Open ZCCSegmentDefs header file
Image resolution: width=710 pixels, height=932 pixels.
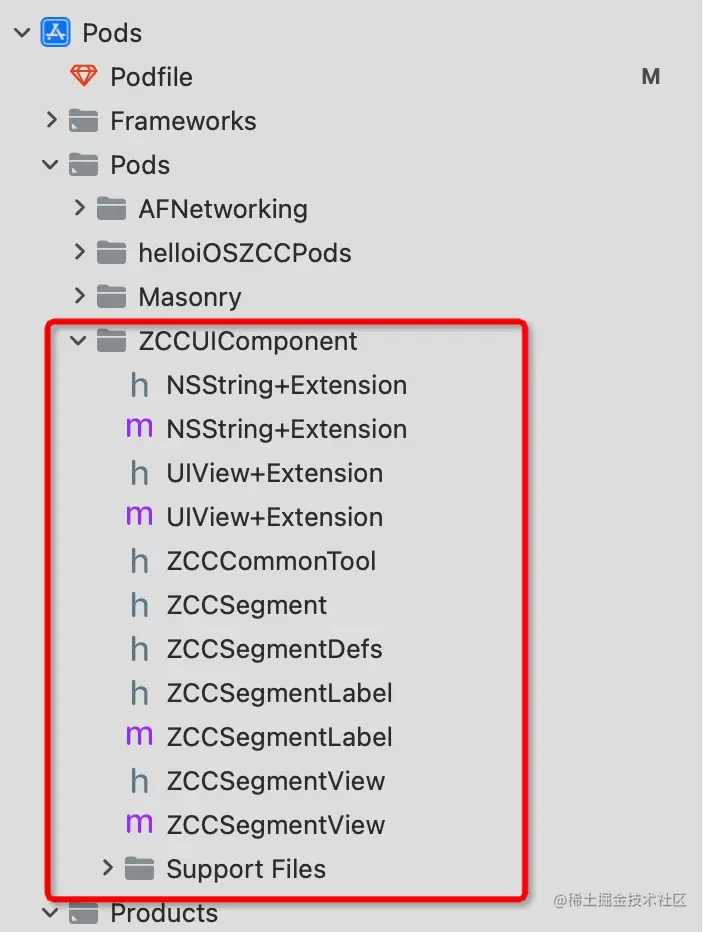[x=274, y=649]
